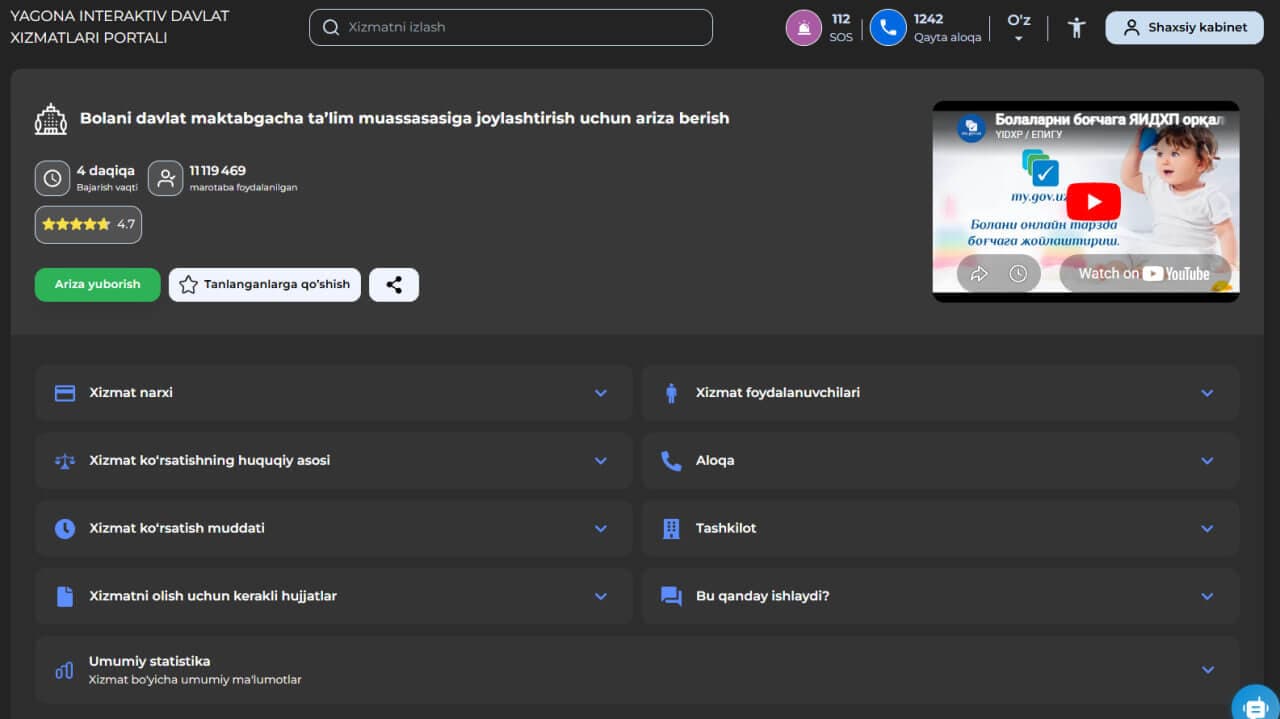1280x719 pixels.
Task: Click the video title text
Action: tap(1110, 120)
